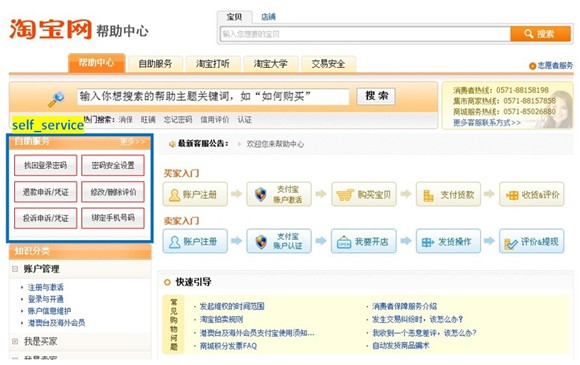This screenshot has height=365, width=580.
Task: Click the 退款申诉/凭证 button
Action: pos(45,192)
